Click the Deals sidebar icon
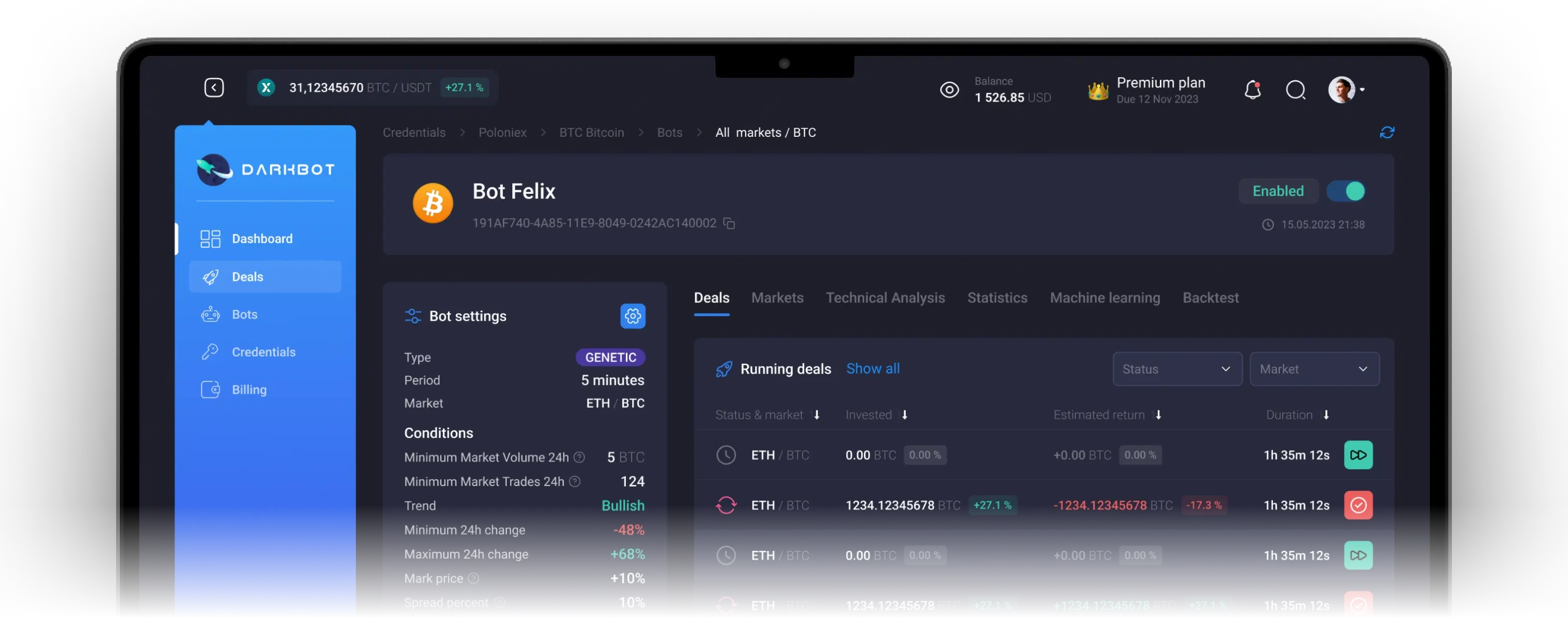 click(x=210, y=276)
